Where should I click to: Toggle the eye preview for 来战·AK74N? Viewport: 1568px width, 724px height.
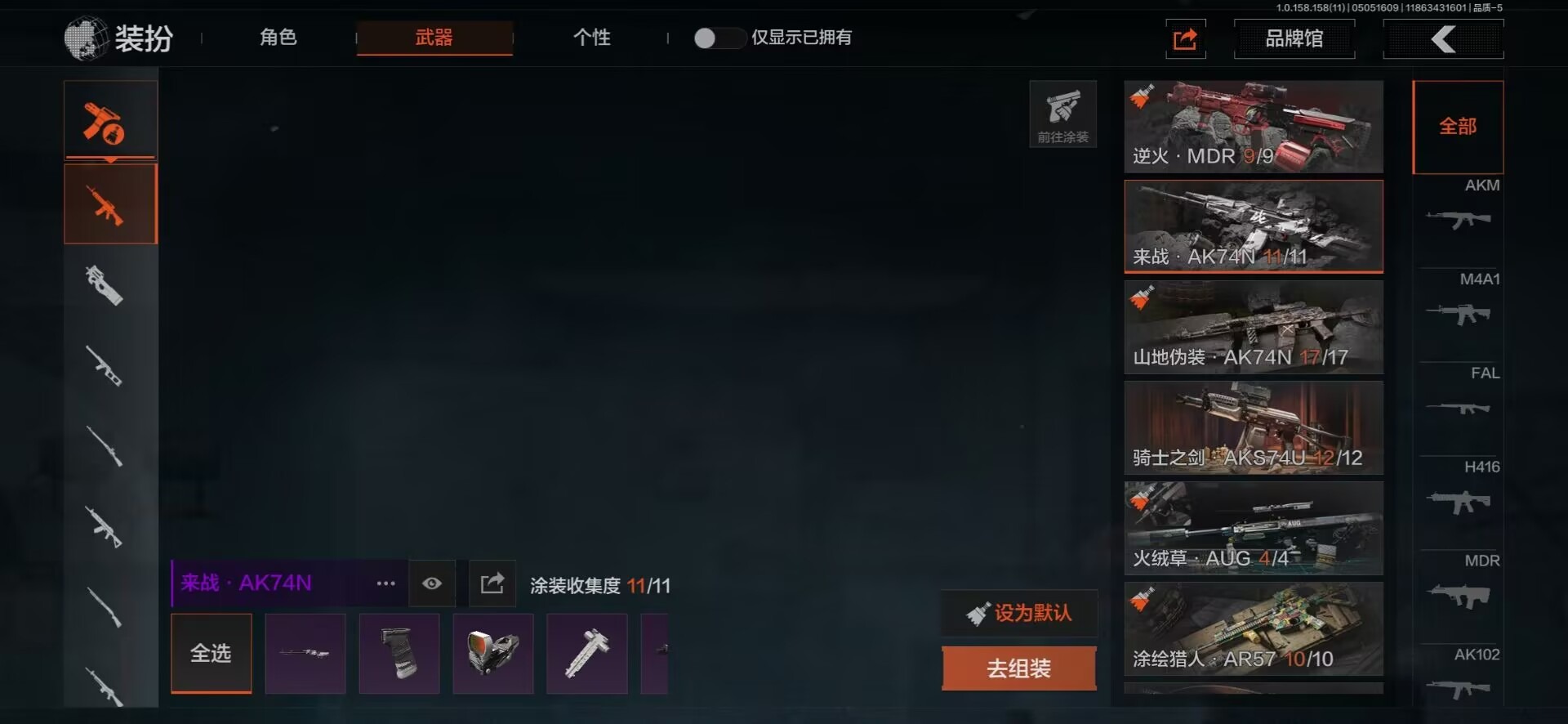[x=432, y=583]
